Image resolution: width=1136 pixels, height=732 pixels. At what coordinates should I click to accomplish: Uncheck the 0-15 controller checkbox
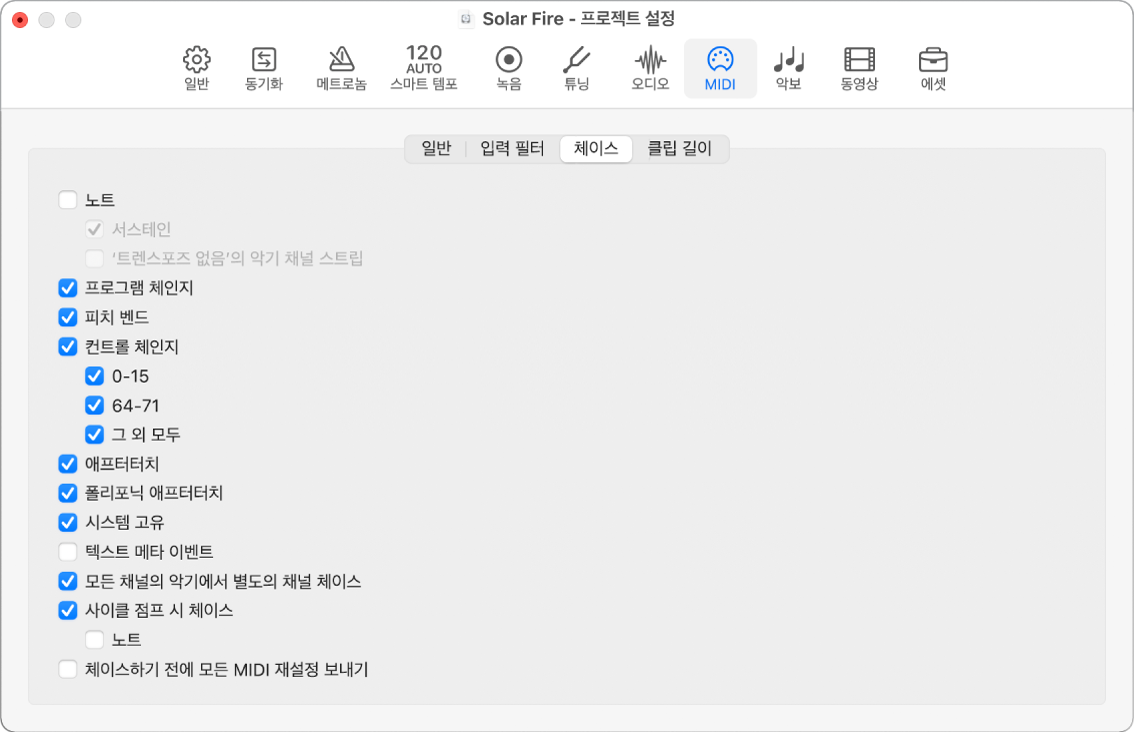[94, 376]
